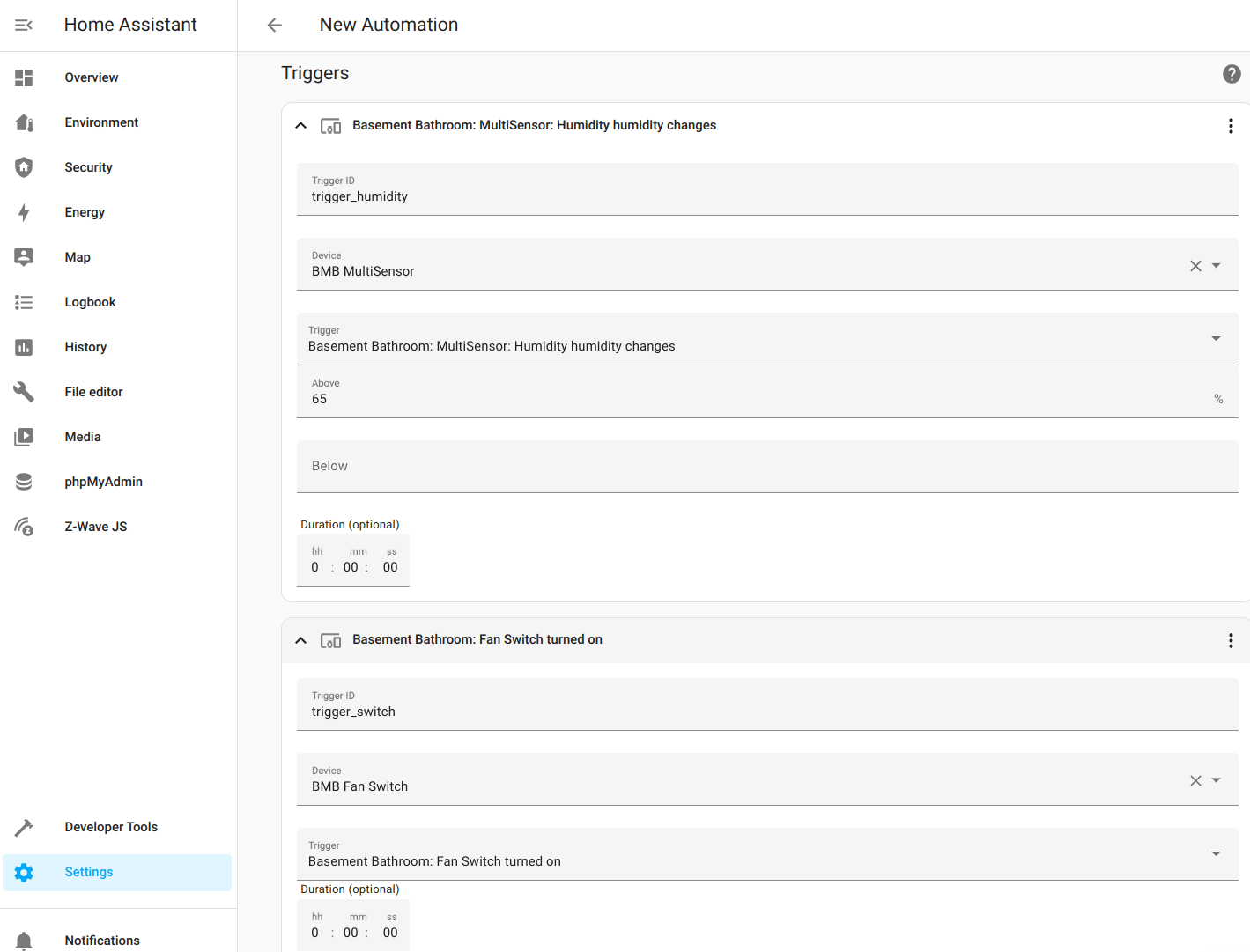Image resolution: width=1250 pixels, height=952 pixels.
Task: Open the Logbook page
Action: click(90, 302)
